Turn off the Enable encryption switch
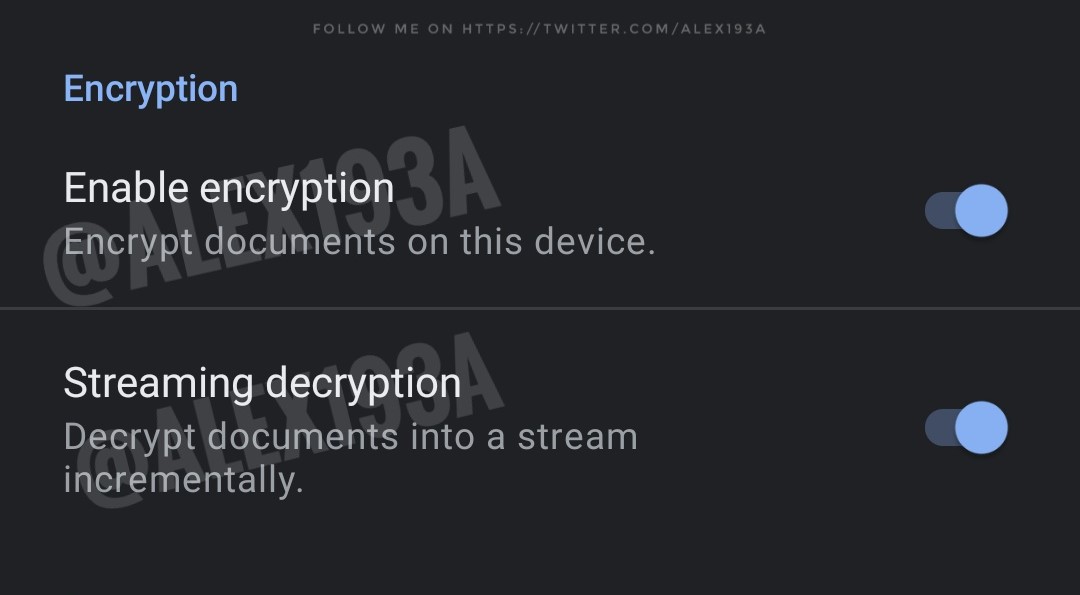 point(966,211)
